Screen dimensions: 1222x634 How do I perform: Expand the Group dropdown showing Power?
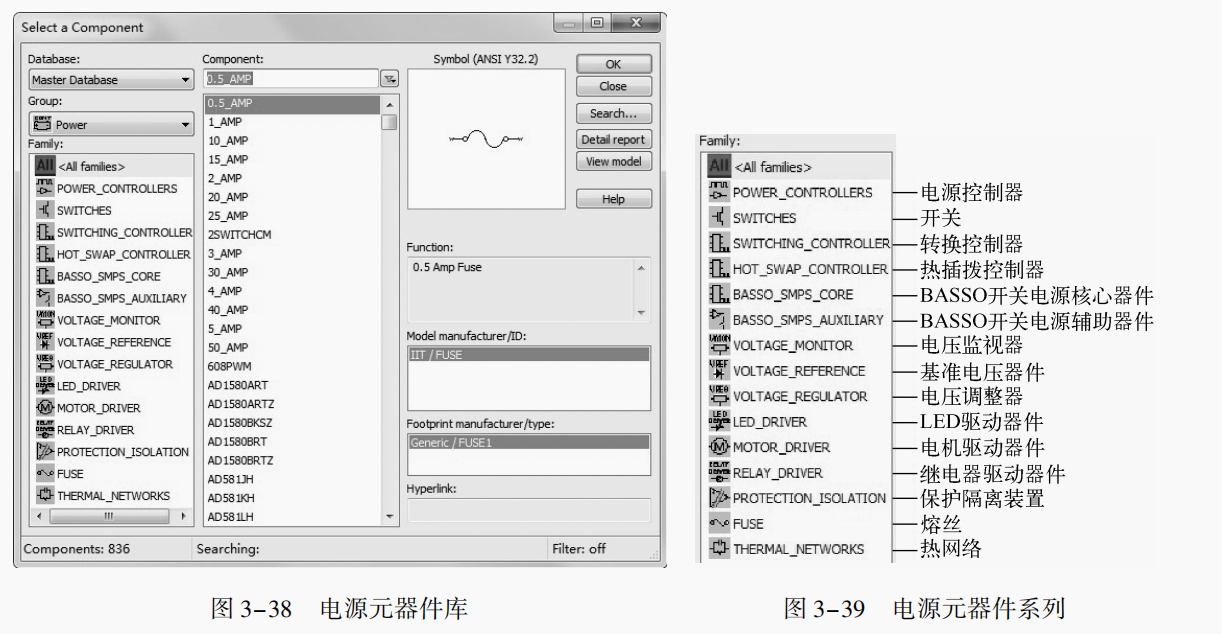point(111,125)
